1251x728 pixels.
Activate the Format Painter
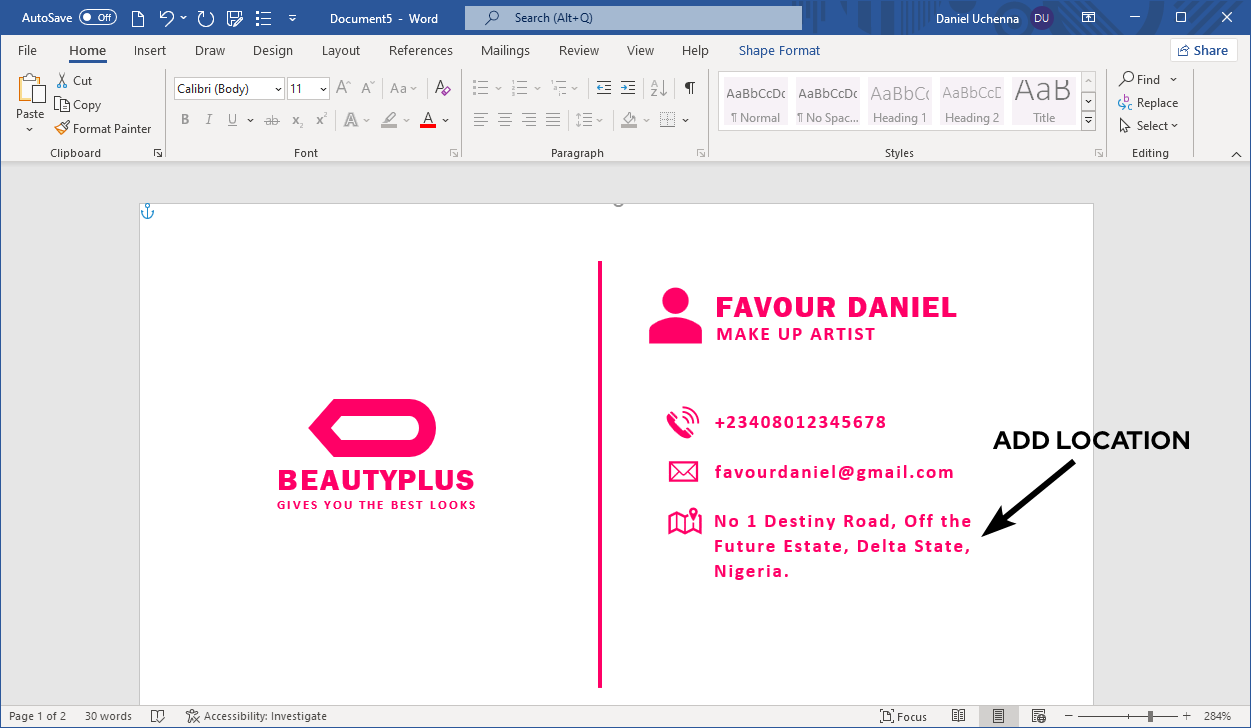click(103, 128)
